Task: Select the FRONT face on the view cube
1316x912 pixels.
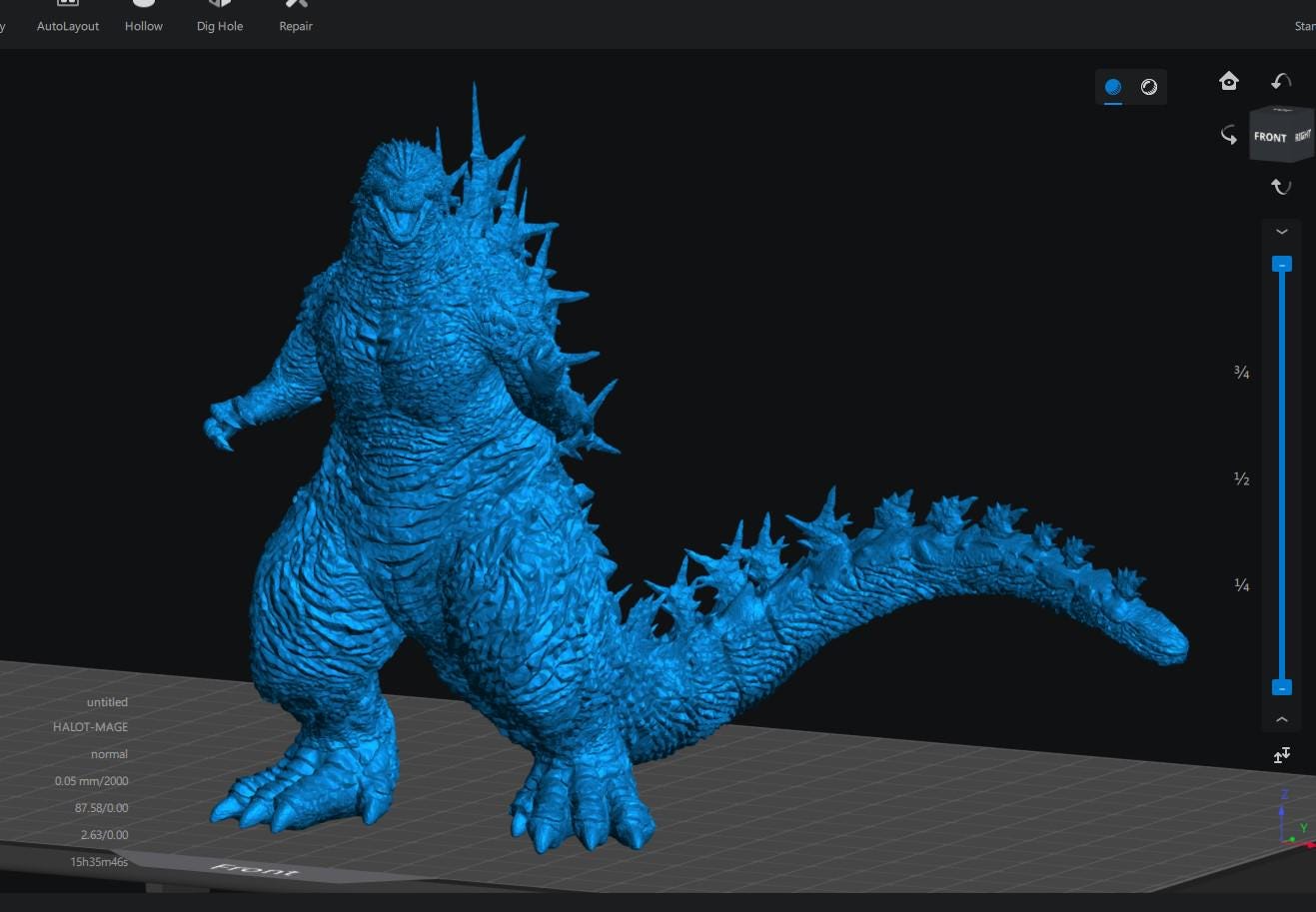Action: [1270, 137]
